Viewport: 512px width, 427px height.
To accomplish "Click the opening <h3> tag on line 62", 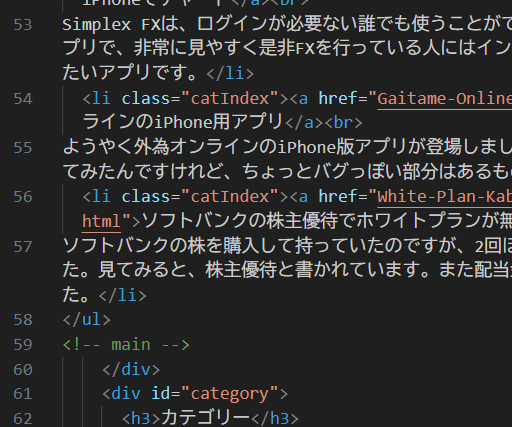I will [x=141, y=418].
